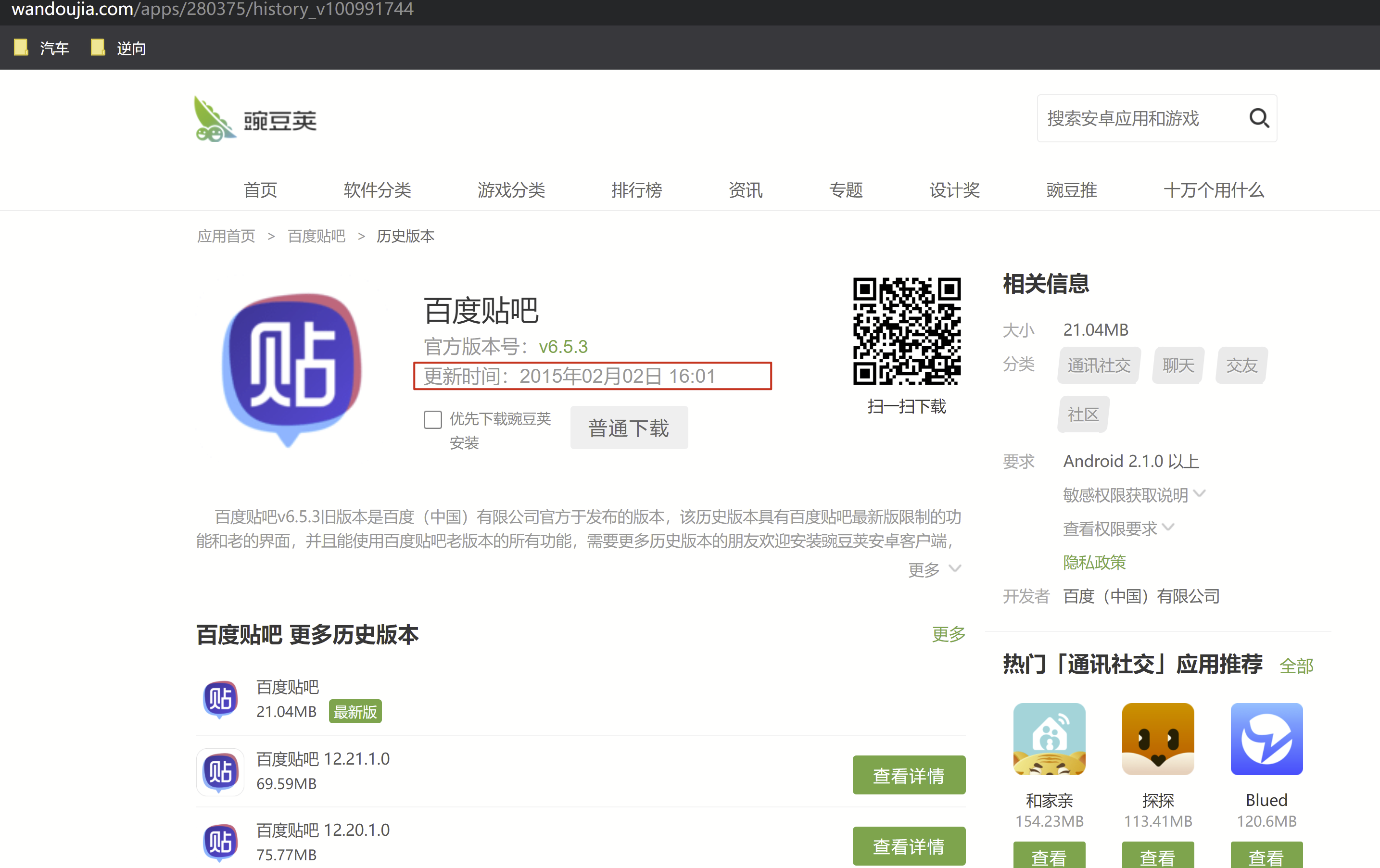Open the 专题 nav item

[846, 189]
